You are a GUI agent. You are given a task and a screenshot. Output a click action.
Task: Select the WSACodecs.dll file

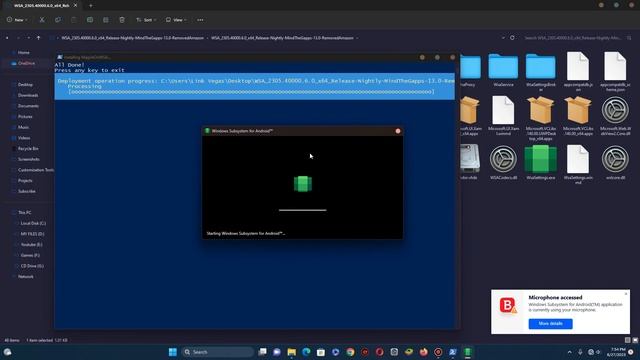pyautogui.click(x=503, y=162)
